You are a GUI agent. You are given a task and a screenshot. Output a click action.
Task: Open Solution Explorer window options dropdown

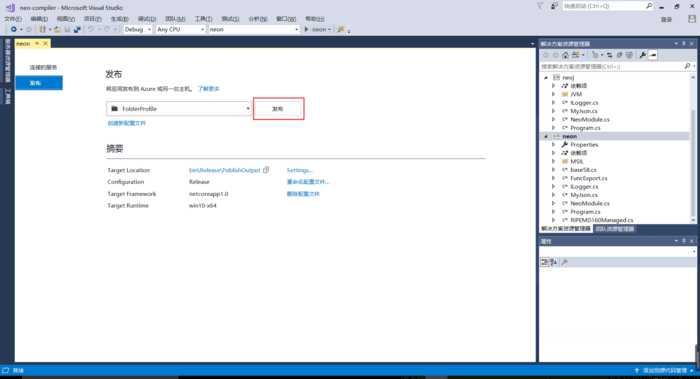[x=676, y=44]
